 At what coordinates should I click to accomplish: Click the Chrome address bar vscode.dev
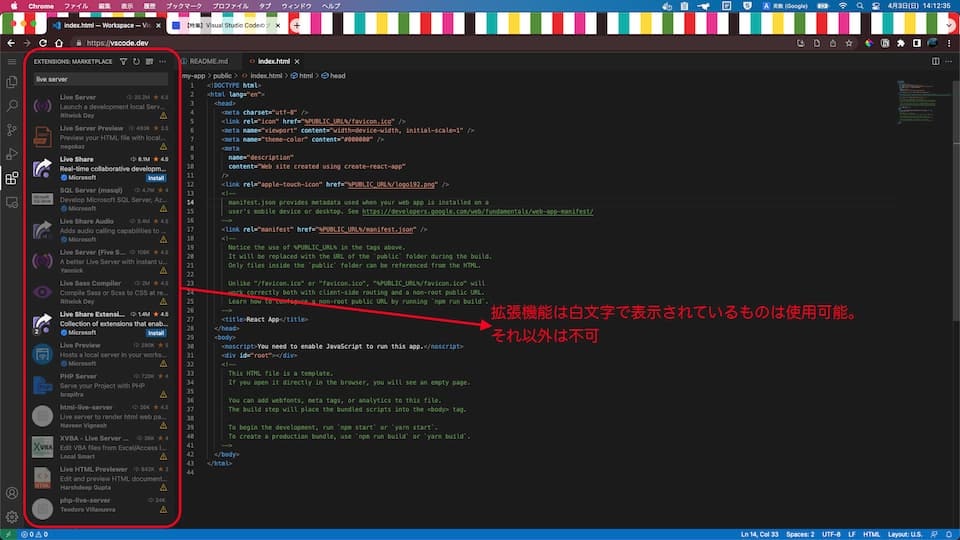pyautogui.click(x=118, y=43)
